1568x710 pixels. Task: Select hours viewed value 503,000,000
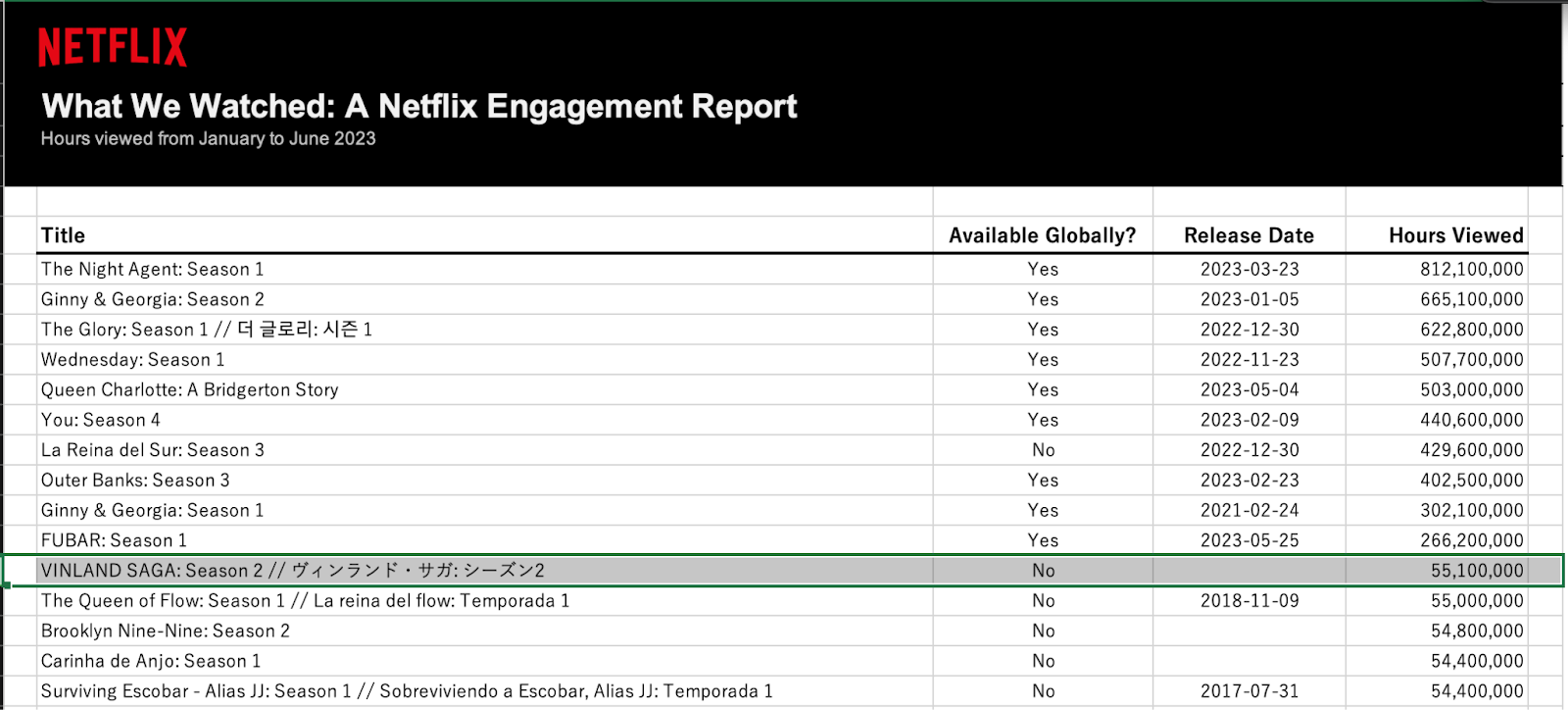(x=1437, y=389)
